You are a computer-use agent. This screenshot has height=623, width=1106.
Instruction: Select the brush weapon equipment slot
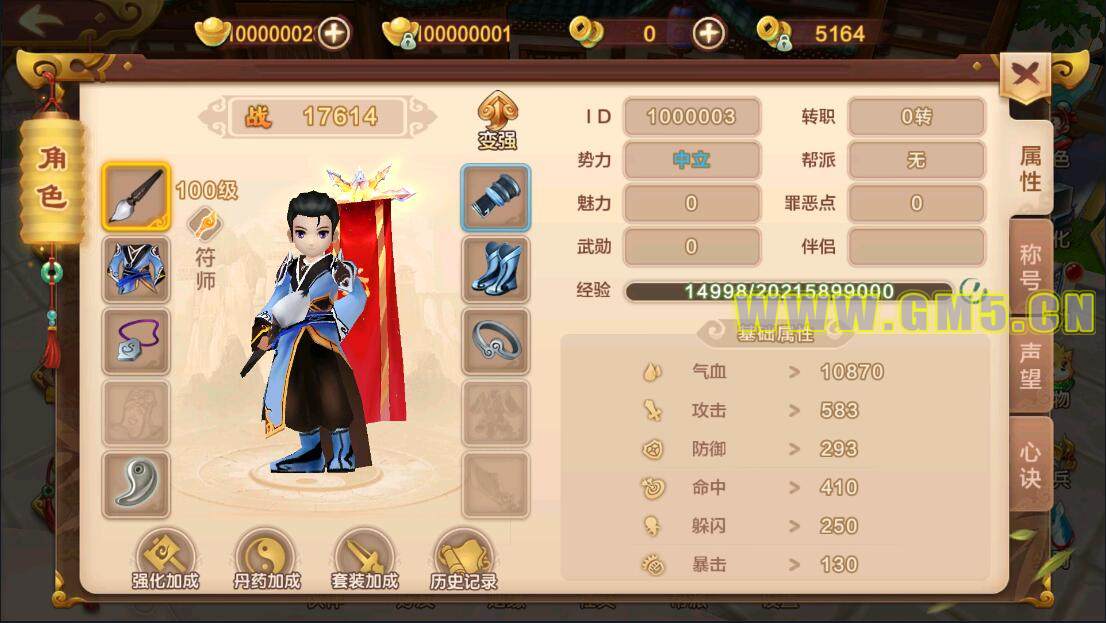pyautogui.click(x=136, y=197)
